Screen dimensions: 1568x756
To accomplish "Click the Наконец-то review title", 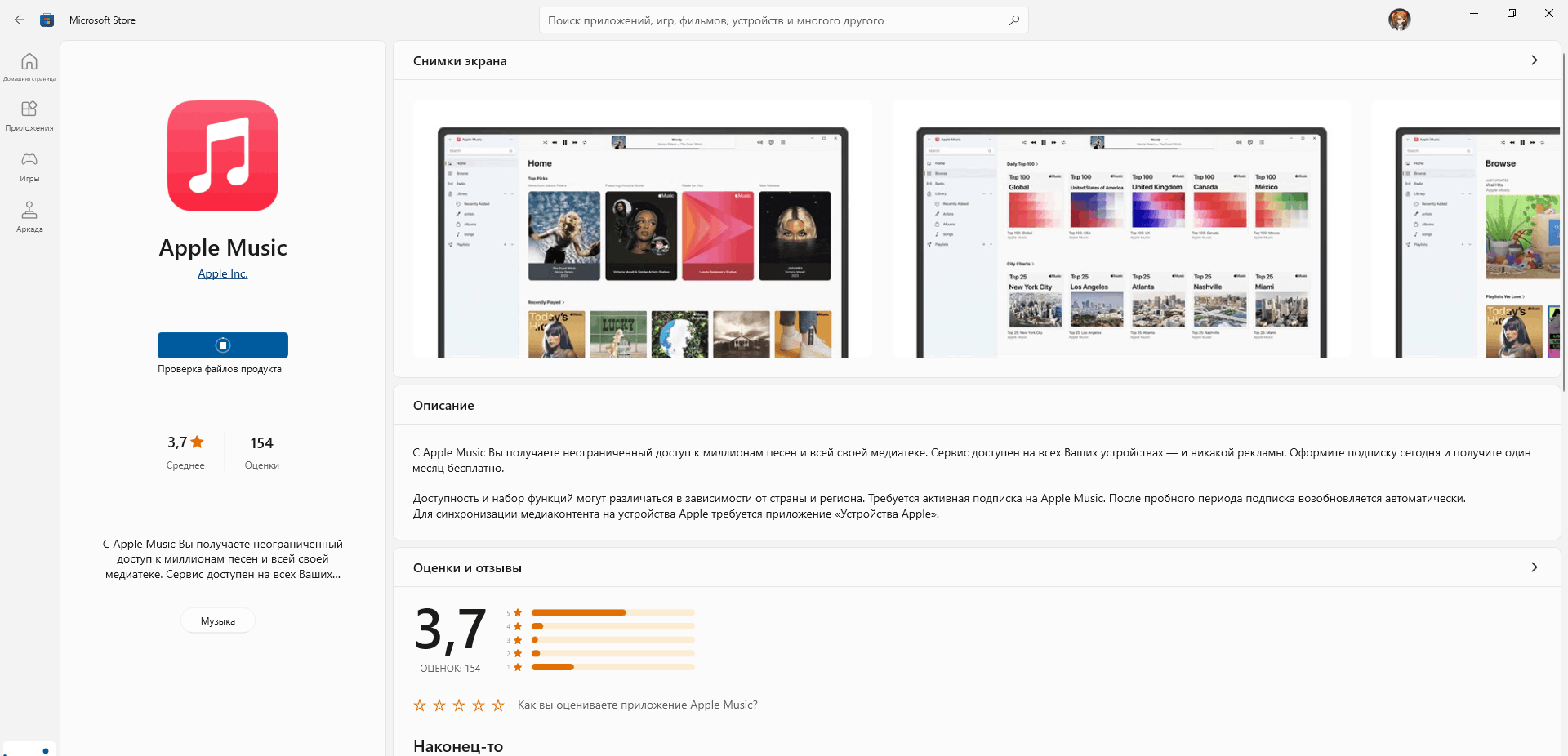I will (458, 746).
